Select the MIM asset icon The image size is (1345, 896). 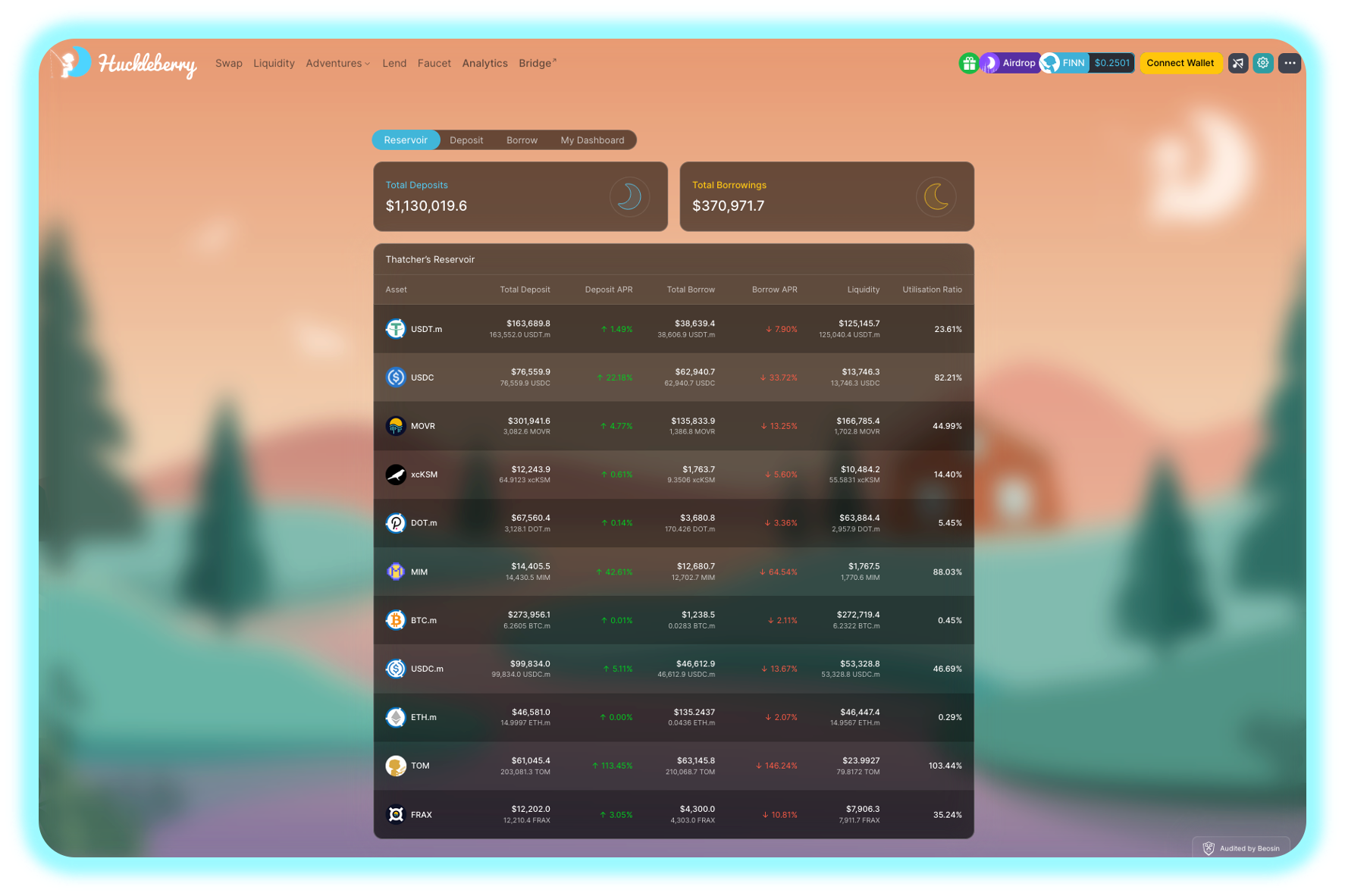396,572
